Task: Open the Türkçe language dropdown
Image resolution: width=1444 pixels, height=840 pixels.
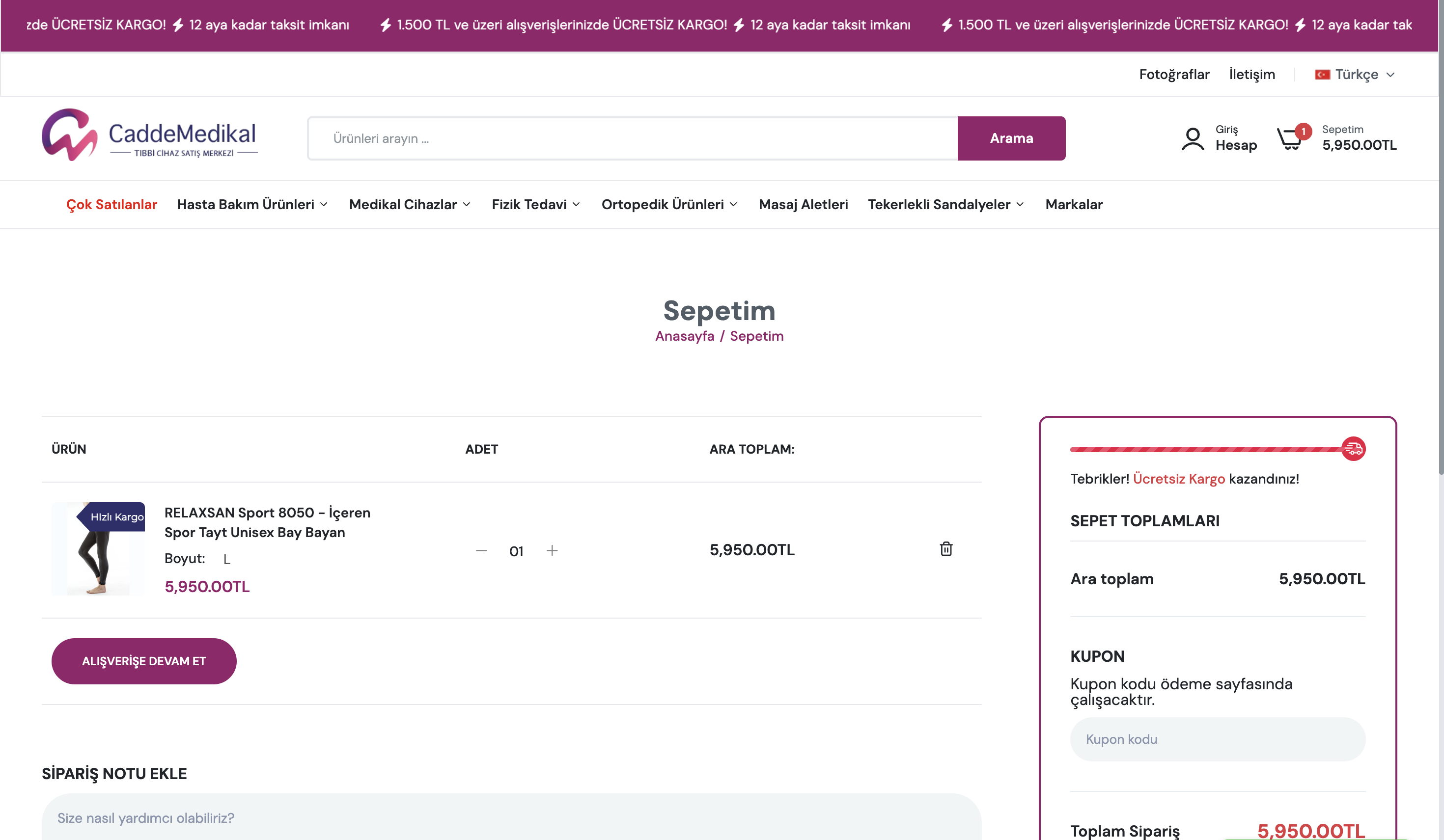Action: point(1355,75)
